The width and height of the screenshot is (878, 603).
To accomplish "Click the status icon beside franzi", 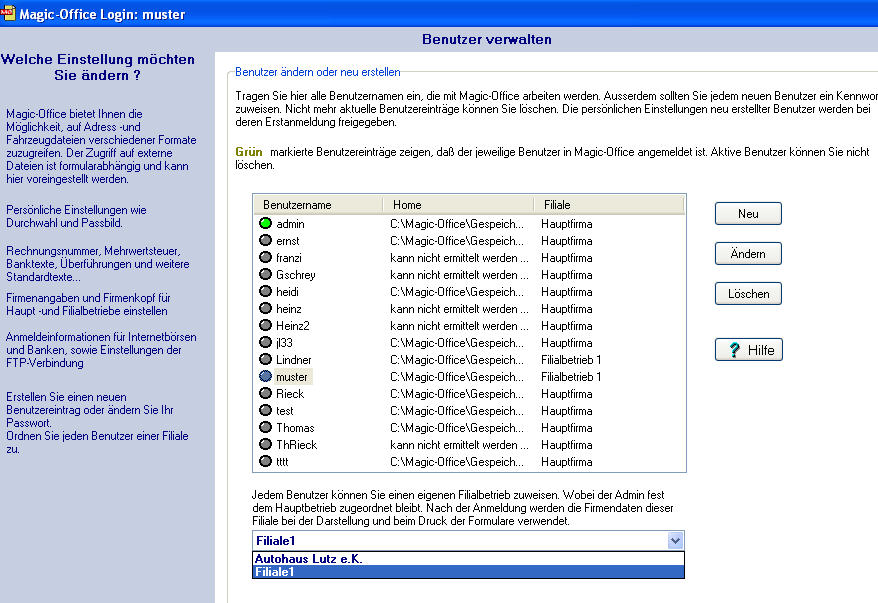I will click(265, 258).
